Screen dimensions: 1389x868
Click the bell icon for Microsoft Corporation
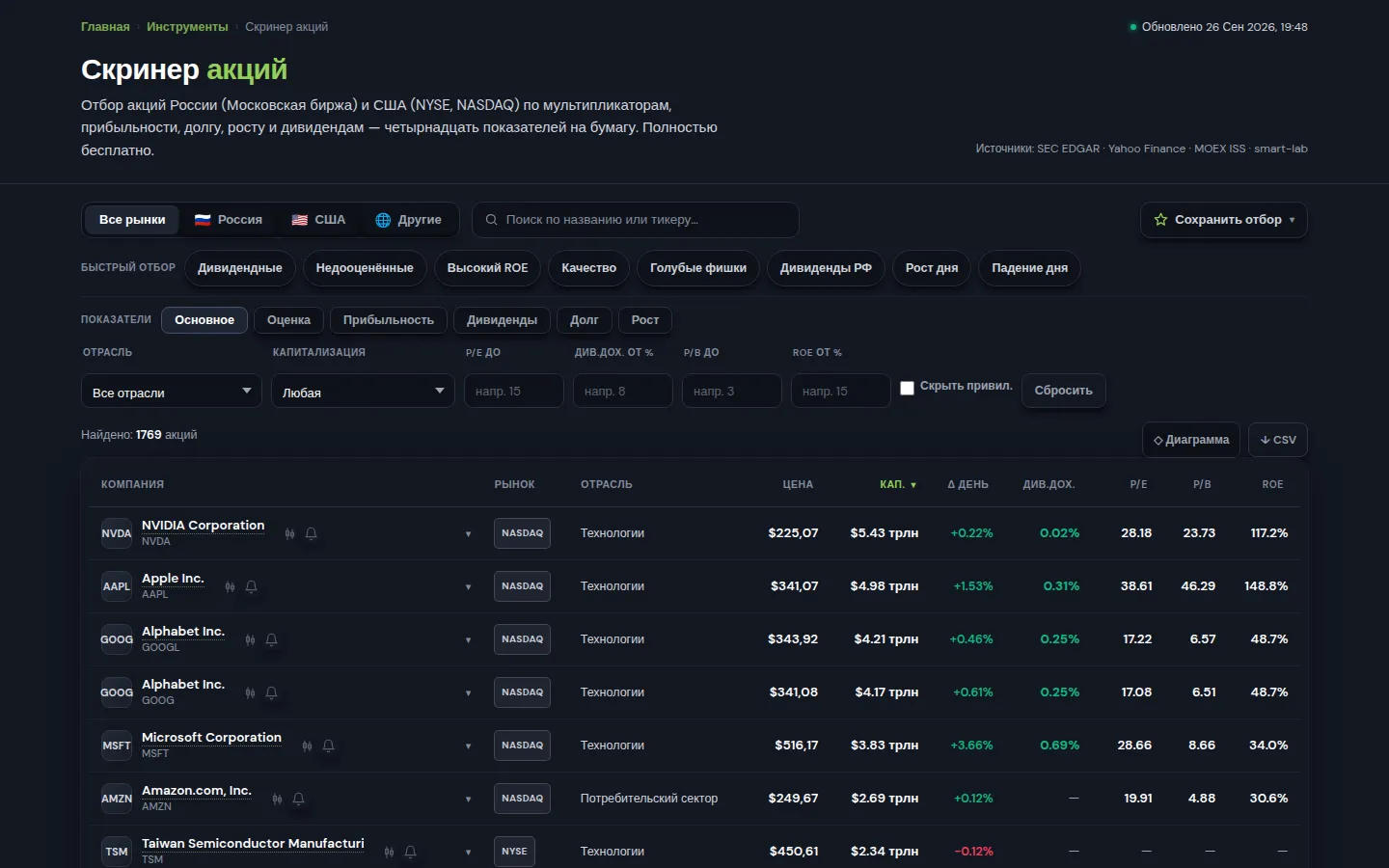328,746
